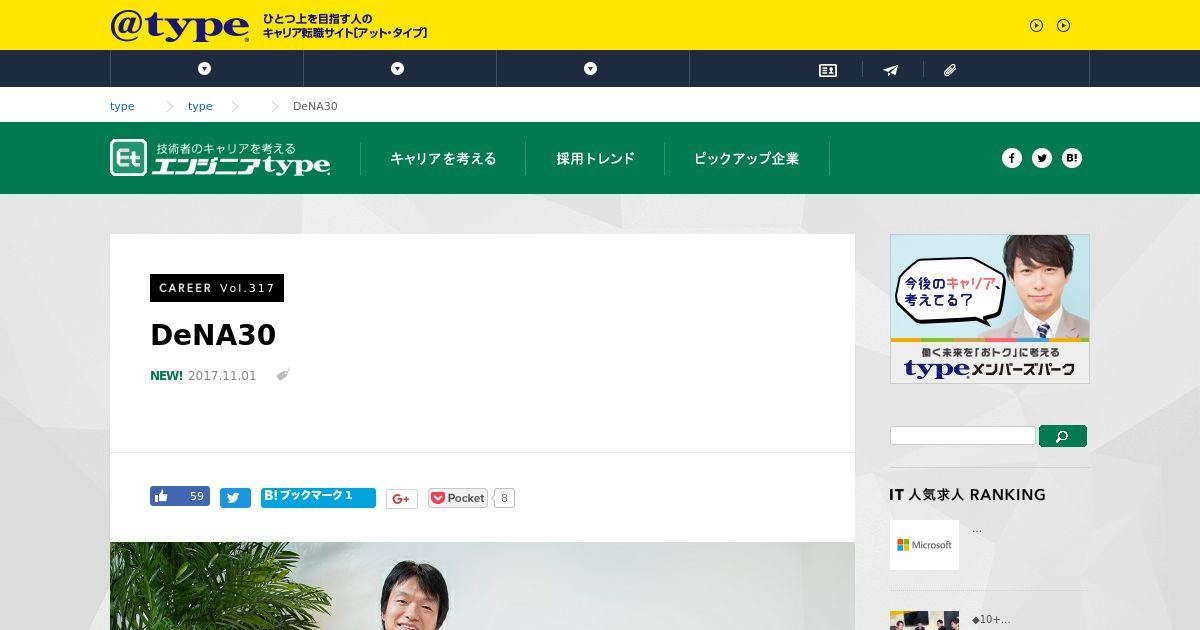Click the paper plane icon
Screen dimensions: 1200x630
click(890, 70)
